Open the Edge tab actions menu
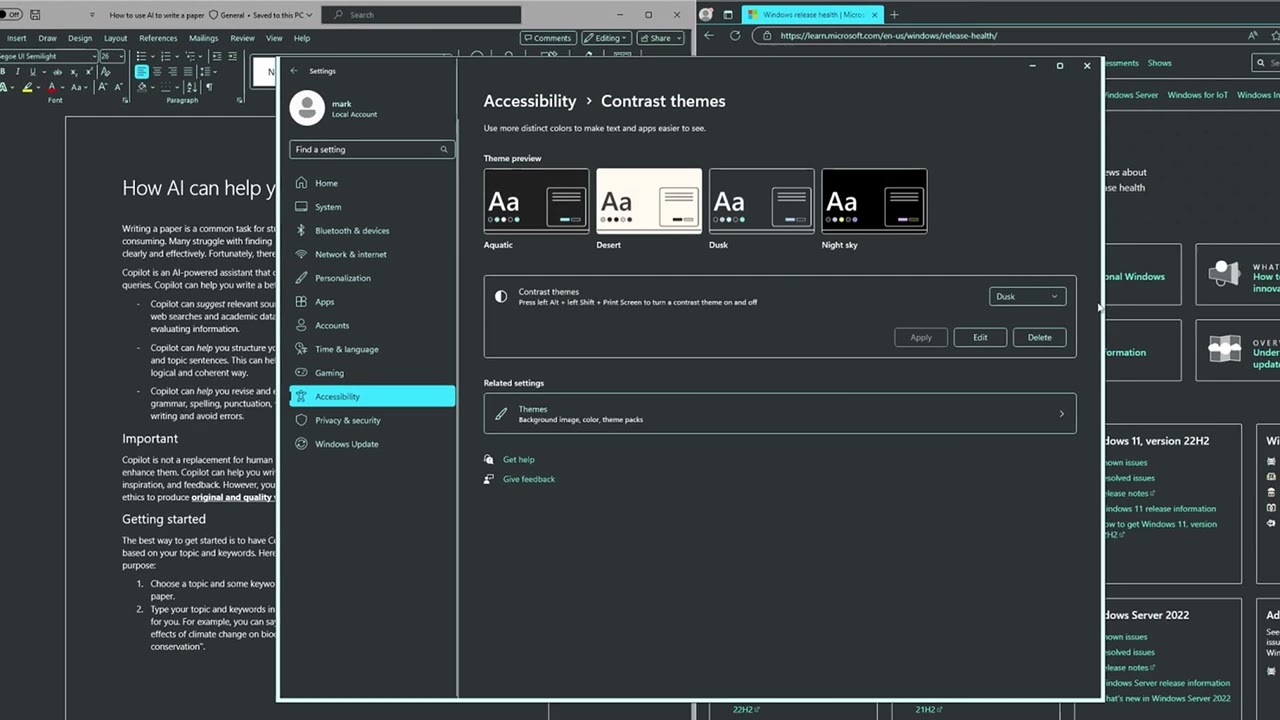 click(x=728, y=14)
